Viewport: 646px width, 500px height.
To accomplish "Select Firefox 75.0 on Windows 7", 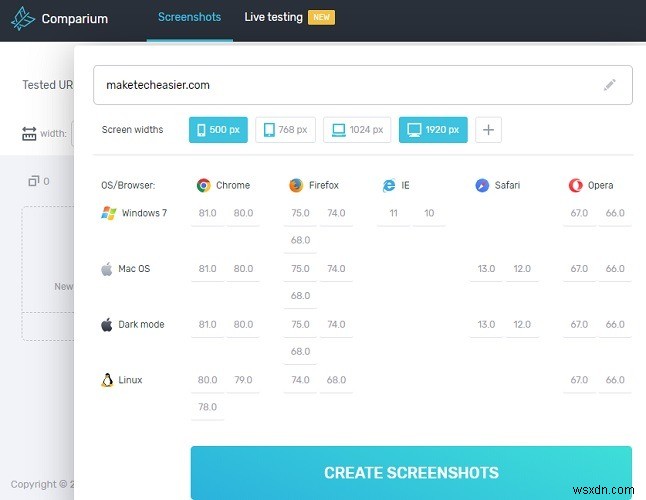I will [300, 213].
